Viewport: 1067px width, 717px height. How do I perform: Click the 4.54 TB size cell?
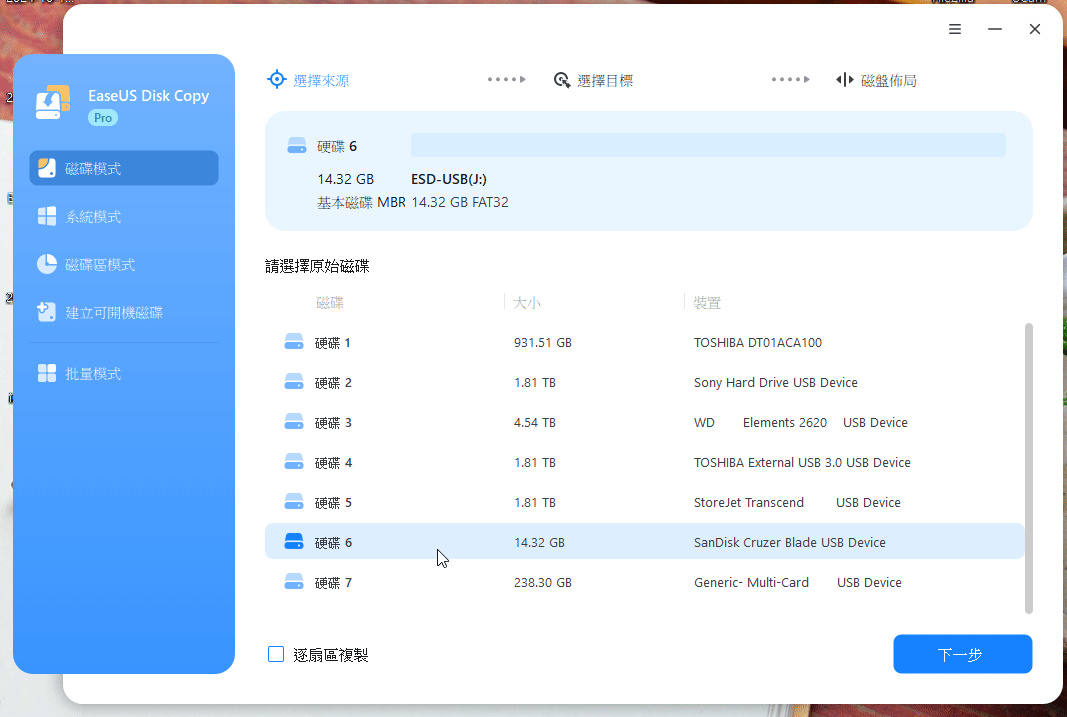tap(534, 422)
